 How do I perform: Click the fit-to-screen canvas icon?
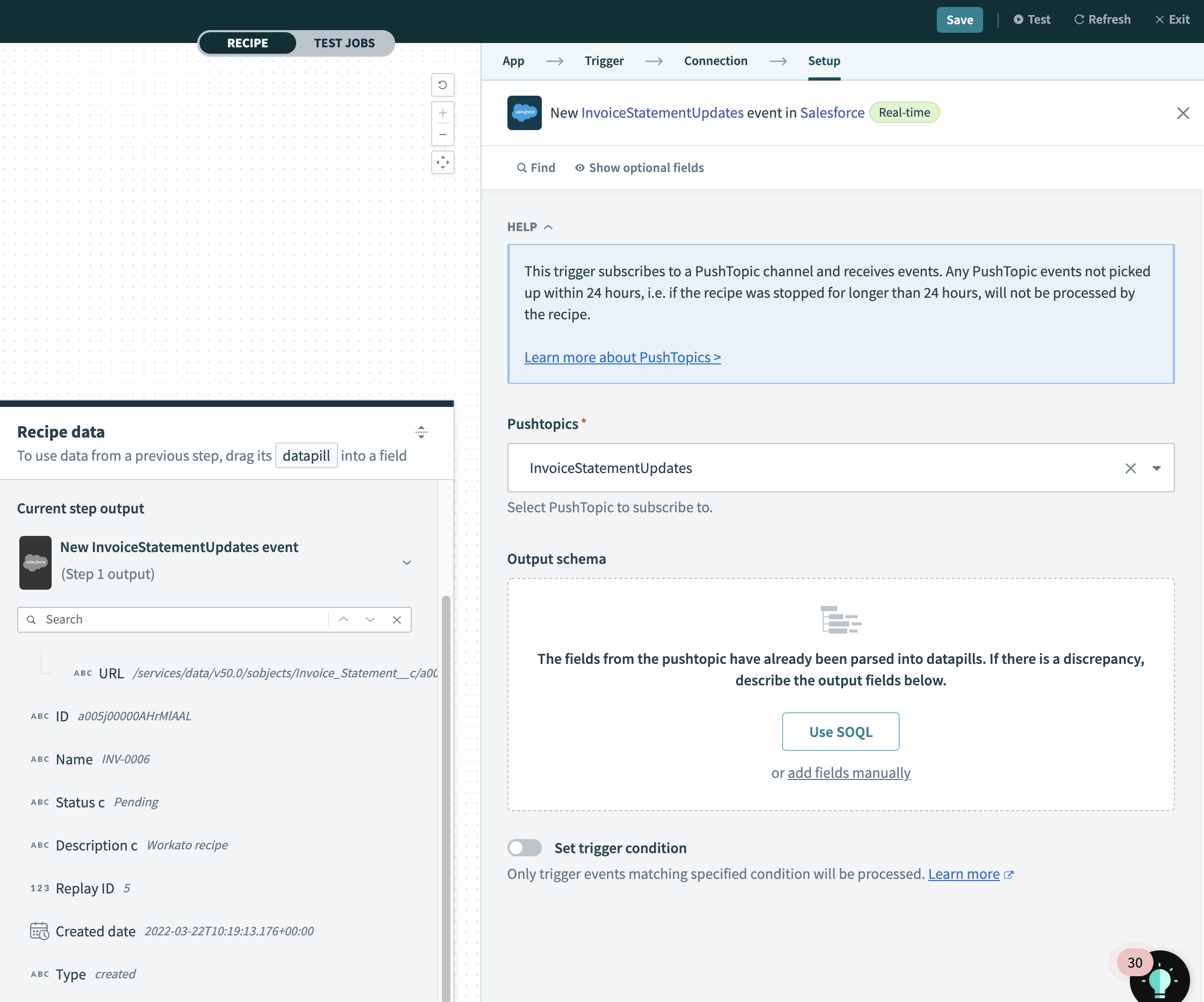click(x=442, y=163)
